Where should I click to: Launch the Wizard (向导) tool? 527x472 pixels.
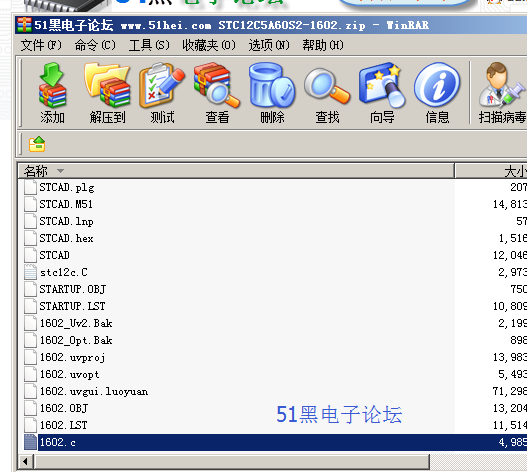coord(382,93)
